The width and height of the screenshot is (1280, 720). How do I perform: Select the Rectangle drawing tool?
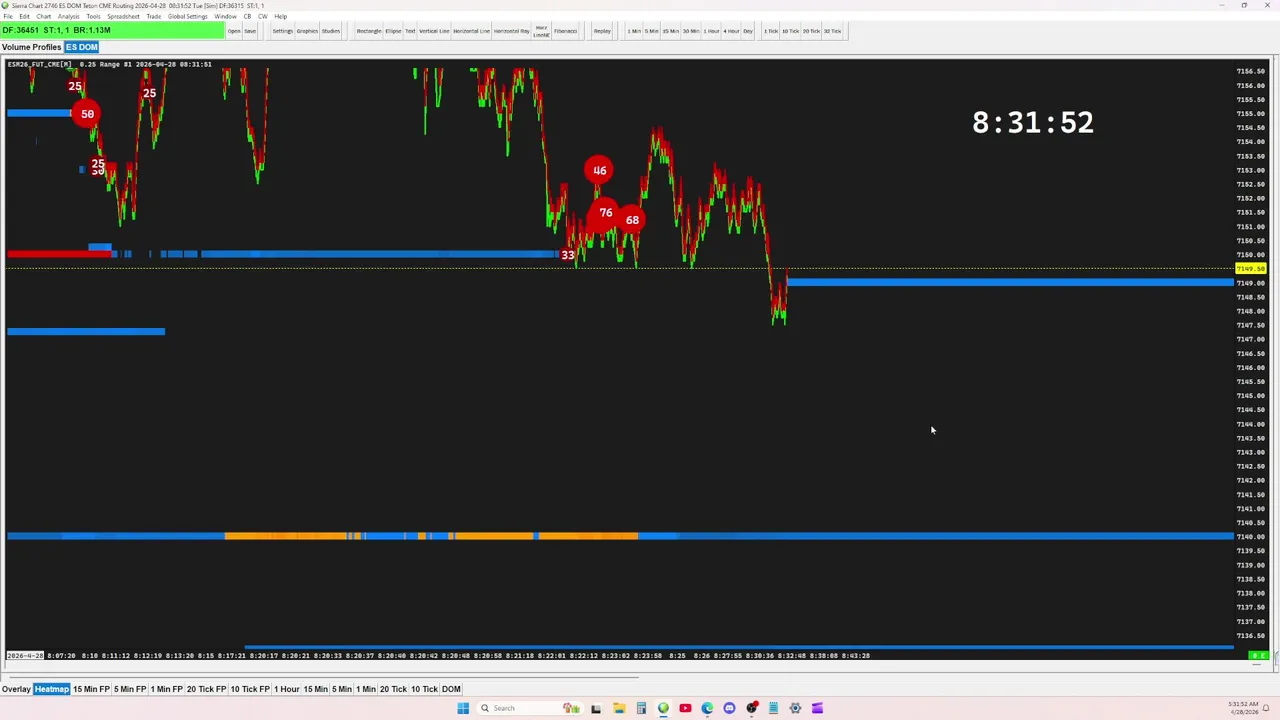tap(369, 31)
